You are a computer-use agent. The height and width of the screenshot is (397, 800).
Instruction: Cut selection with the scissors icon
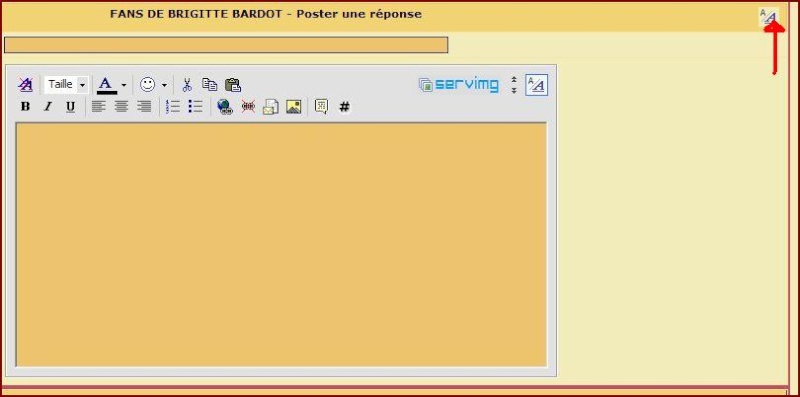point(187,85)
